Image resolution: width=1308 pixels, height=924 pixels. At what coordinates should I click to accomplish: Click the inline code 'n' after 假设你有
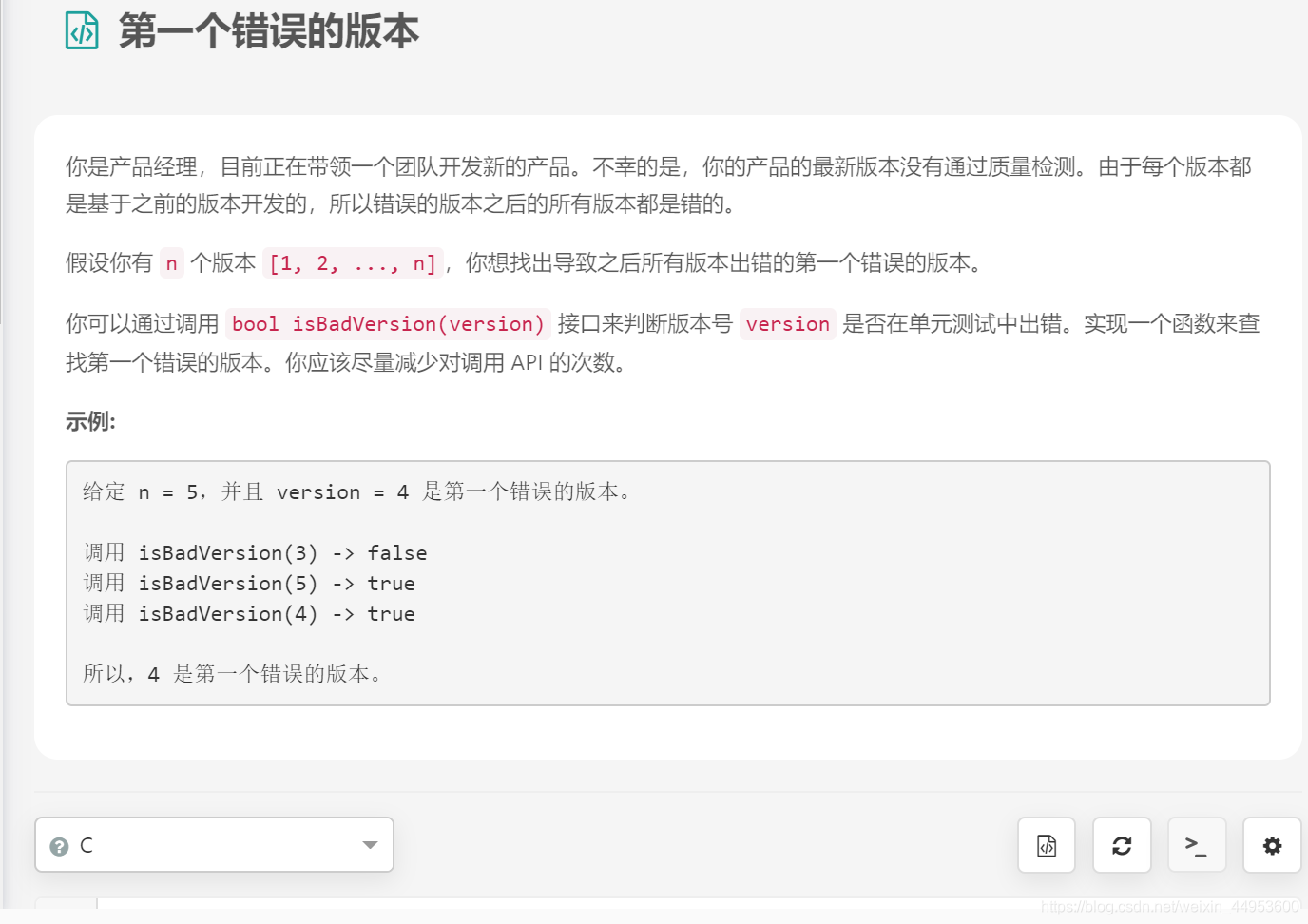171,263
